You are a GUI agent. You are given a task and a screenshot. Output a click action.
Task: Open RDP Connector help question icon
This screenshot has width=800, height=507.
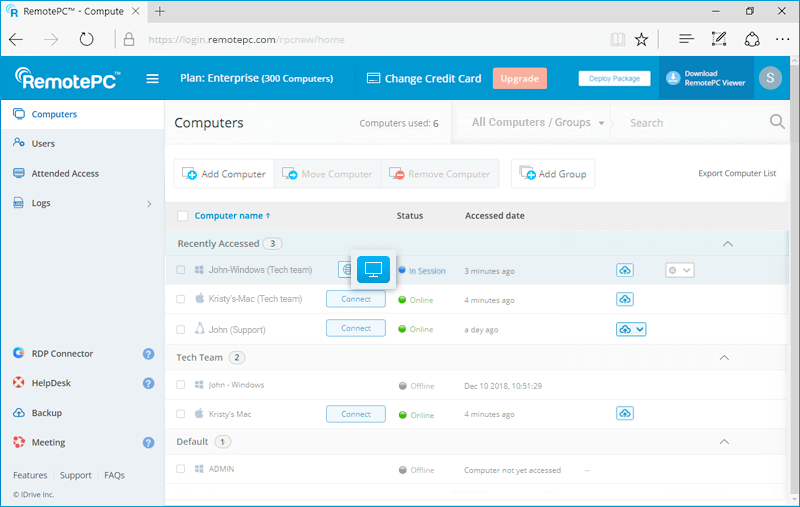coord(148,353)
